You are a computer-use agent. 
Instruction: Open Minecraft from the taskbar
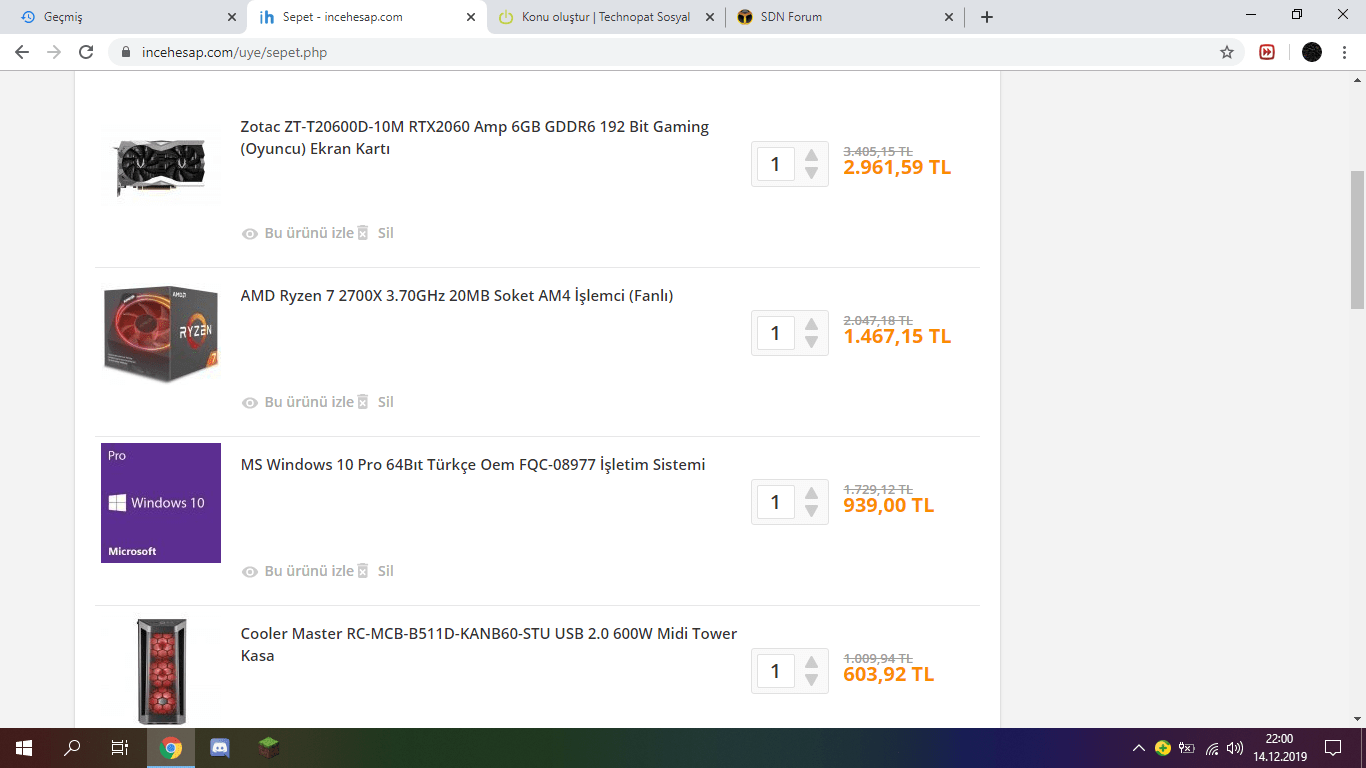268,748
